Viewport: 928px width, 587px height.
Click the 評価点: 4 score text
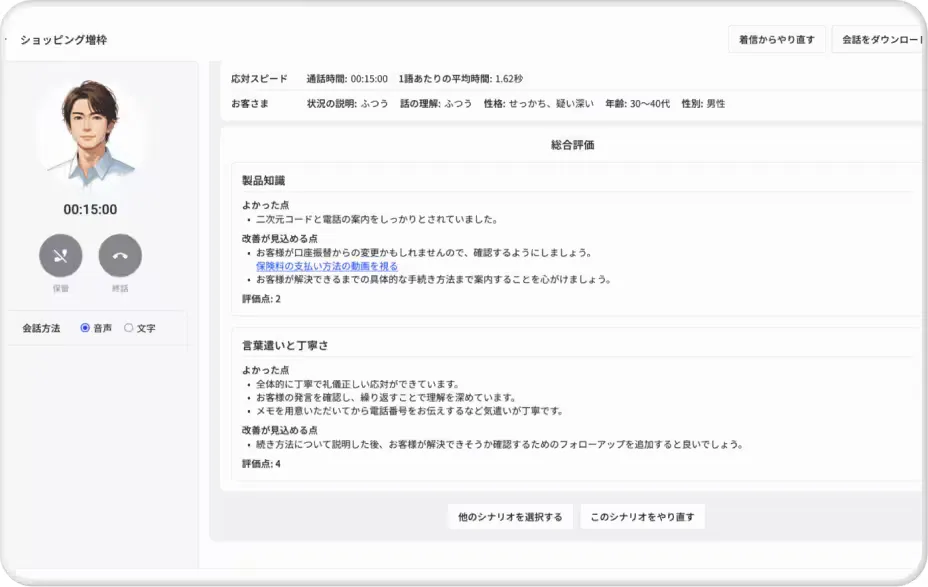pyautogui.click(x=261, y=464)
